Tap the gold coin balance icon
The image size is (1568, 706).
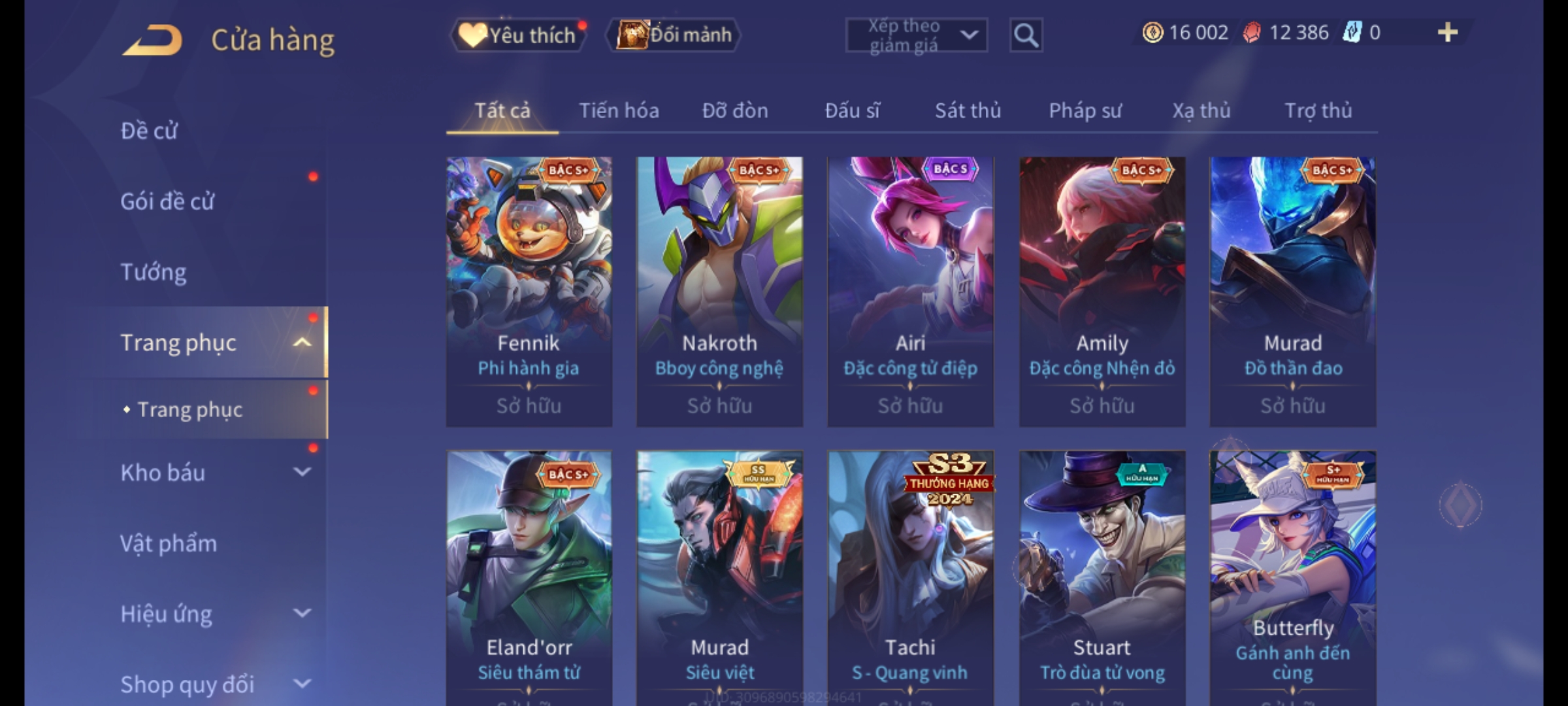[x=1152, y=33]
